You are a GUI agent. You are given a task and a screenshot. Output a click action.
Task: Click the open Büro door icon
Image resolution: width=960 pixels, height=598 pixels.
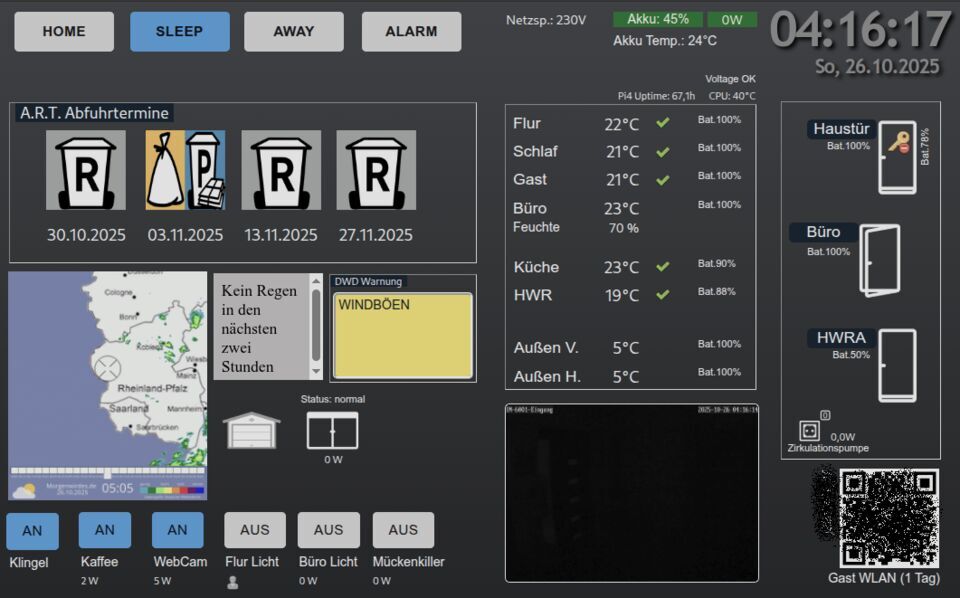click(x=880, y=260)
